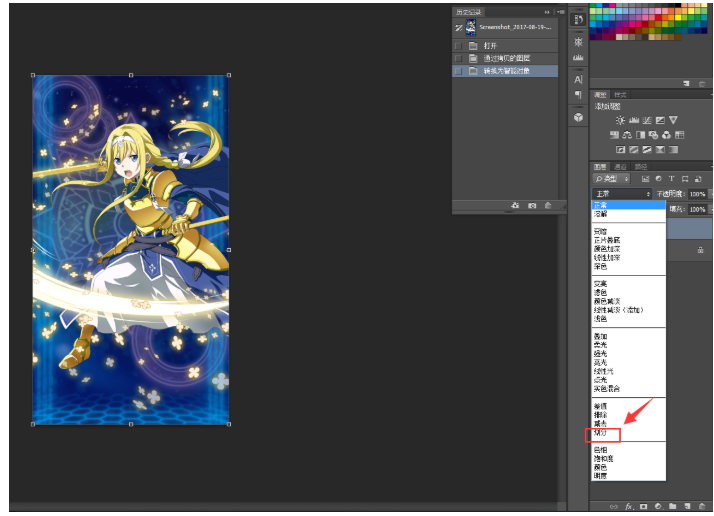Viewport: 714px width, 516px height.
Task: Click the trash icon in History panel
Action: point(548,205)
